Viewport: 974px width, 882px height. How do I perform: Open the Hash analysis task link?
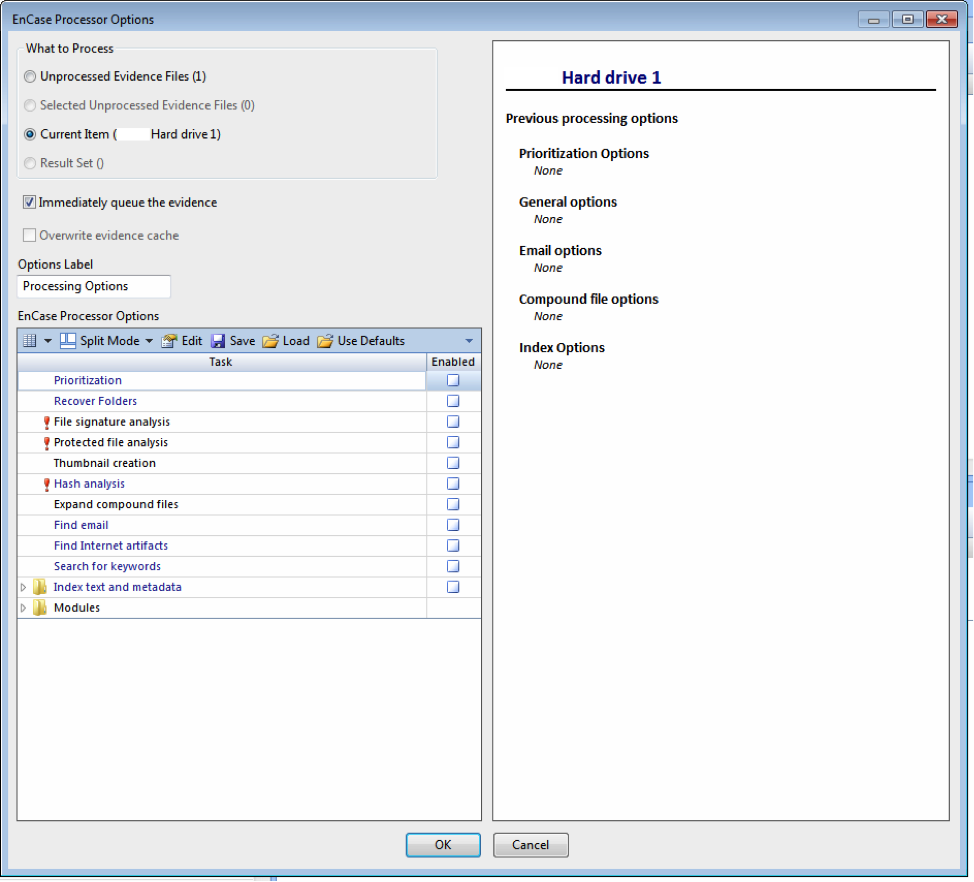pos(89,484)
